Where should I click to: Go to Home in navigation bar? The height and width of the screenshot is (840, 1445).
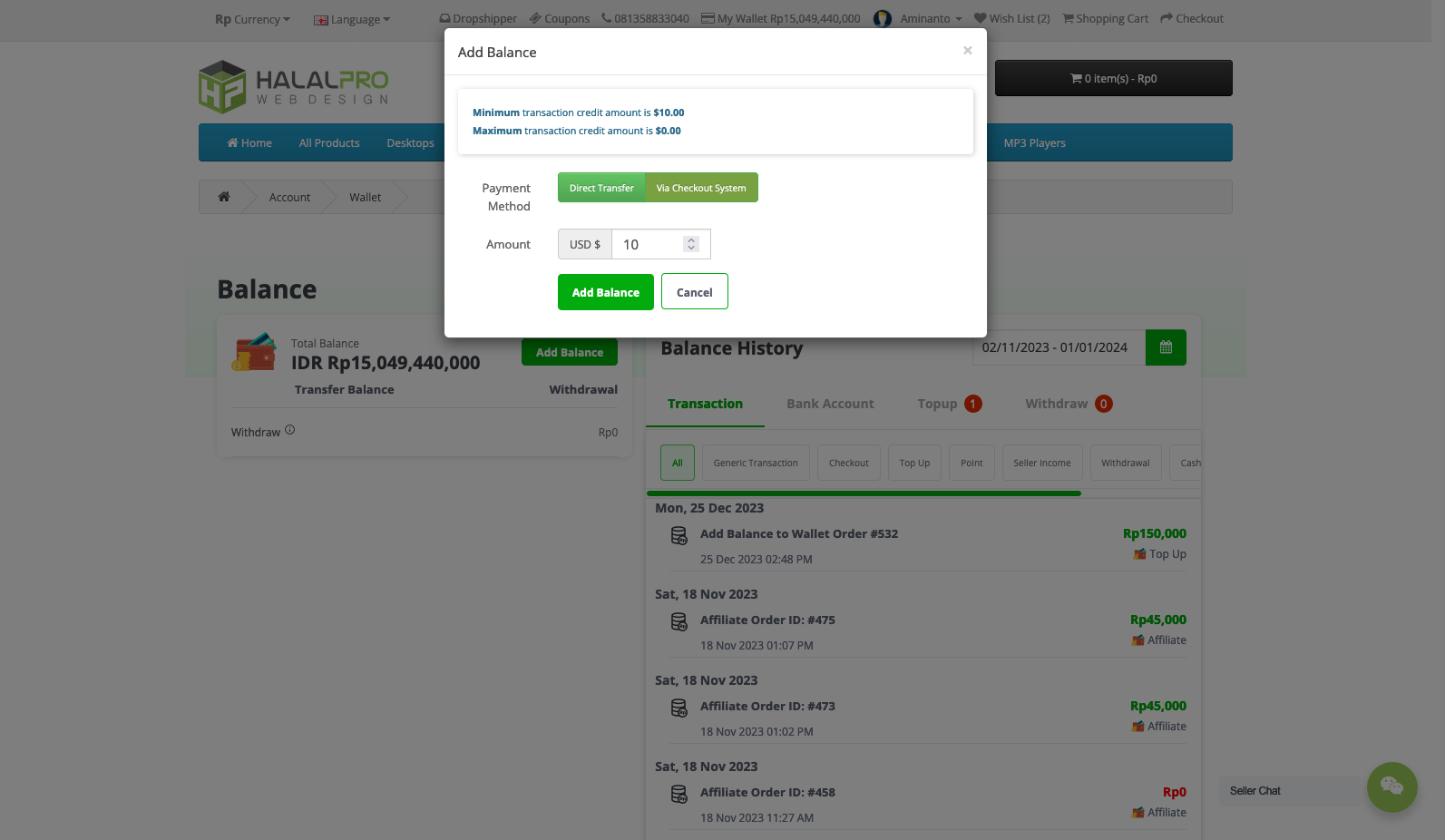click(x=249, y=142)
